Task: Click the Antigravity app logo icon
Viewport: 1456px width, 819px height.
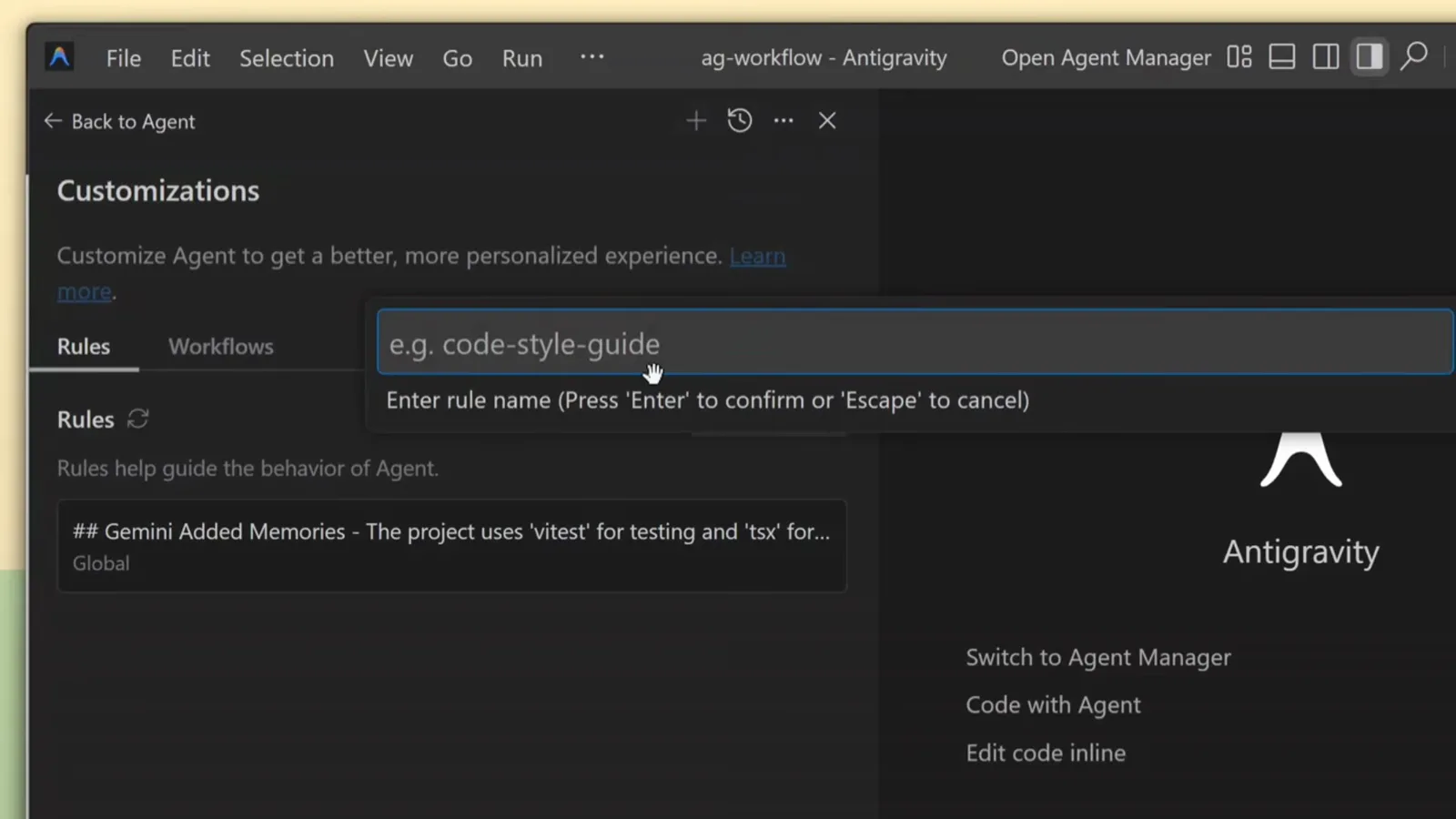Action: 59,57
